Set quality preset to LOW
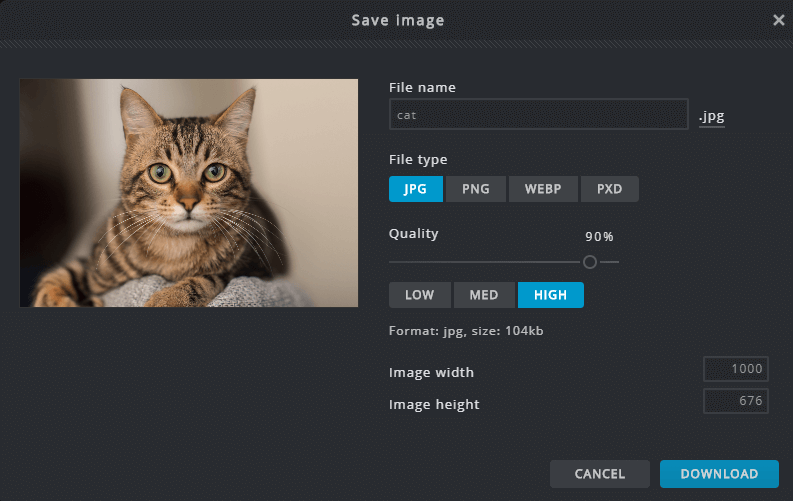 coord(419,295)
